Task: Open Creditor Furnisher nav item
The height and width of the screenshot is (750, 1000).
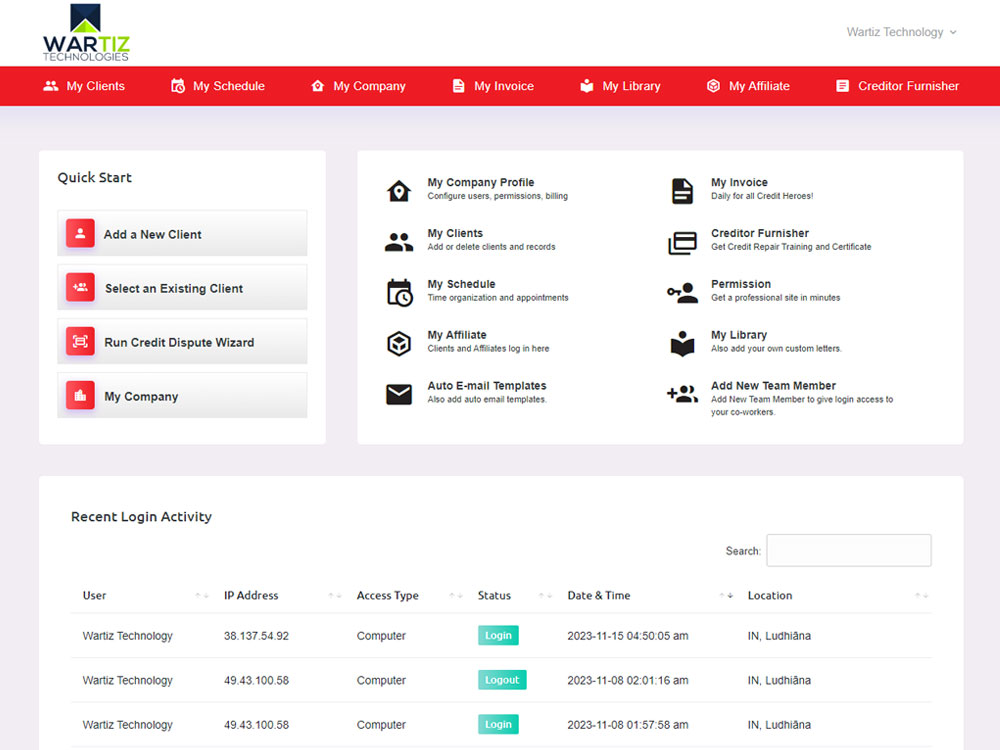Action: click(897, 86)
